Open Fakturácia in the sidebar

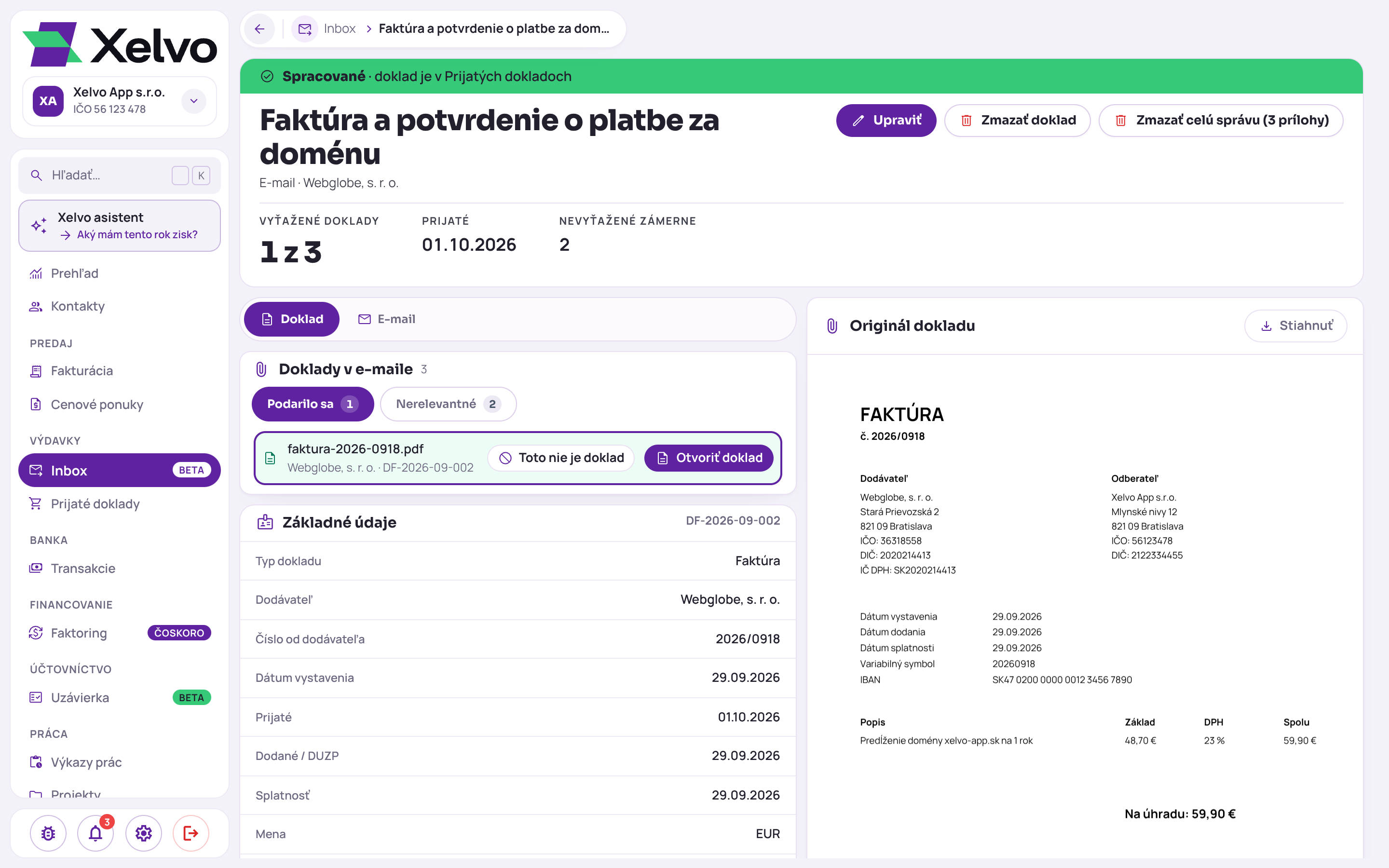[120, 371]
